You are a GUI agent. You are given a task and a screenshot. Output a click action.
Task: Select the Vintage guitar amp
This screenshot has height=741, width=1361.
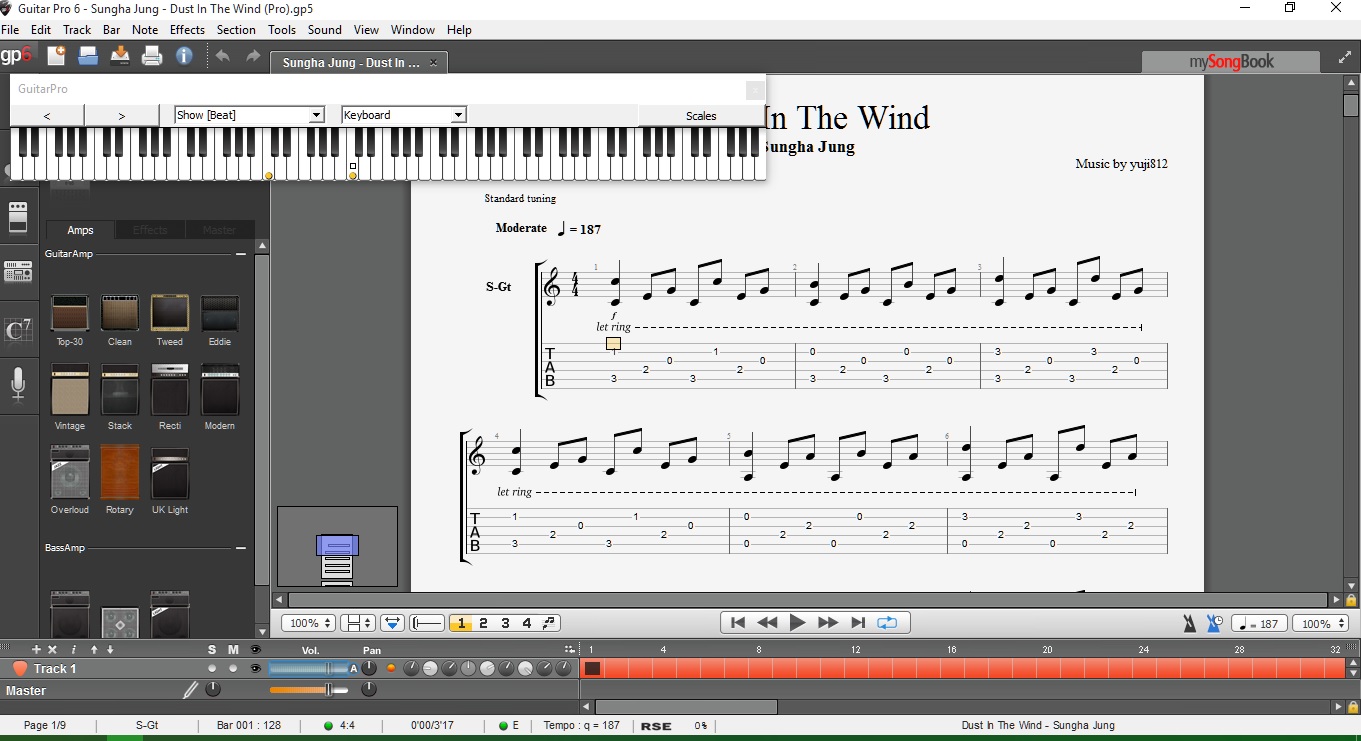(x=70, y=390)
